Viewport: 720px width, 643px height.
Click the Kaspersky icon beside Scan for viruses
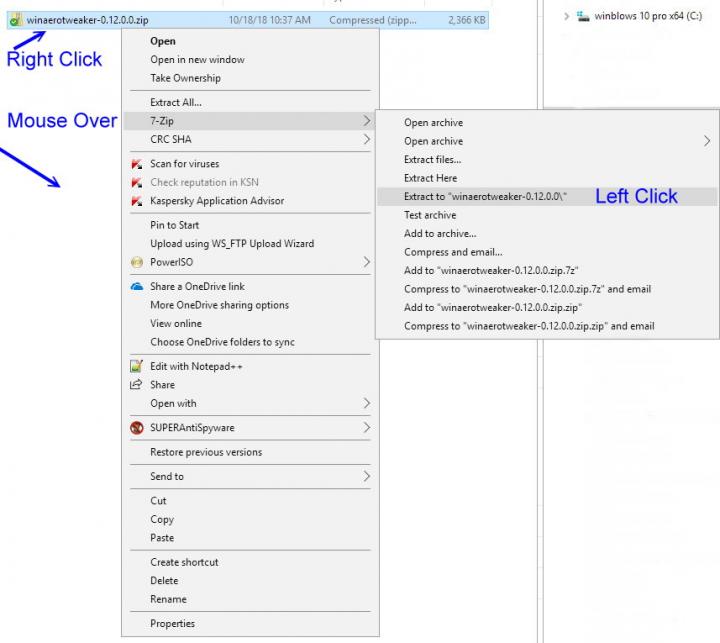[136, 164]
